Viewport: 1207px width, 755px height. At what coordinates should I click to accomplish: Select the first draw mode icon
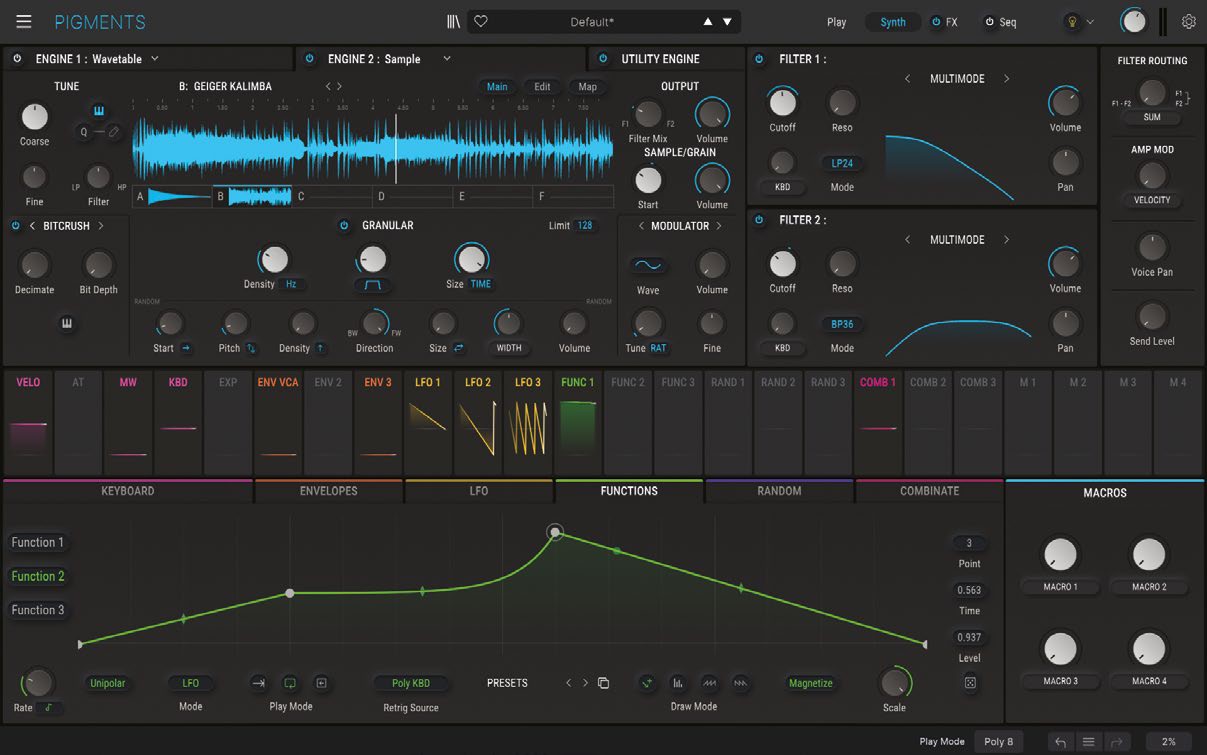648,683
